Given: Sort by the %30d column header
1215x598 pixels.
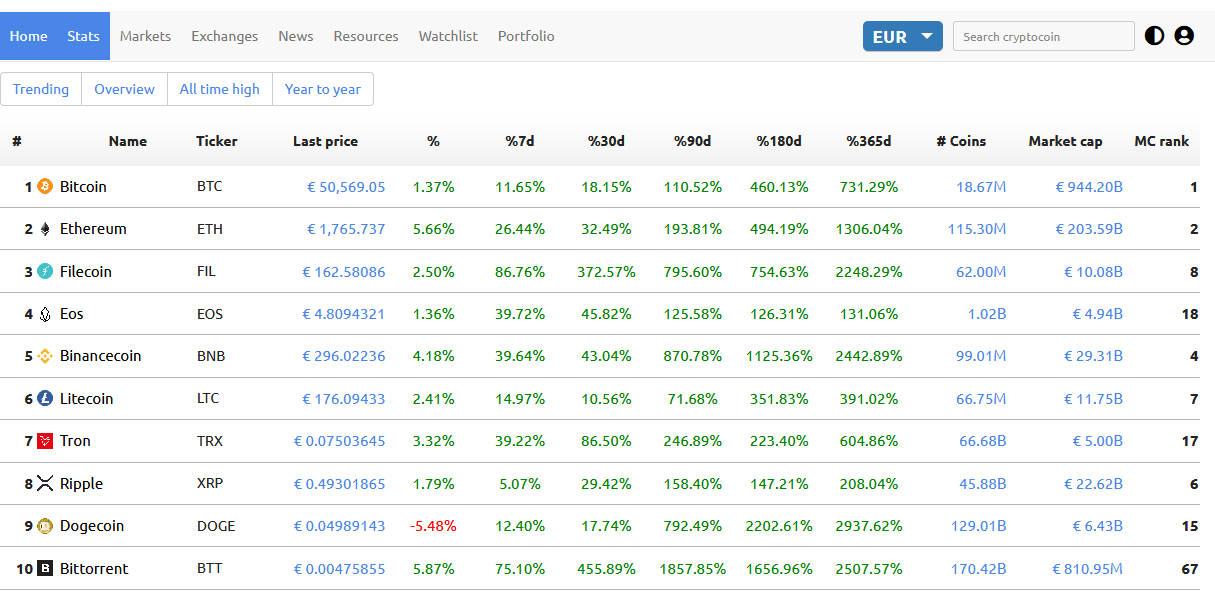Looking at the screenshot, I should pos(606,141).
